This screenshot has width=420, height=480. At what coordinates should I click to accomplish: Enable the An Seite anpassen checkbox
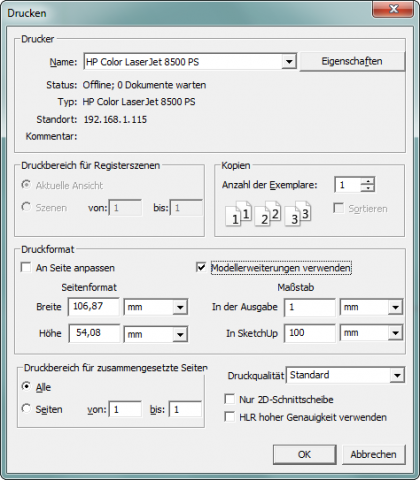(26, 267)
